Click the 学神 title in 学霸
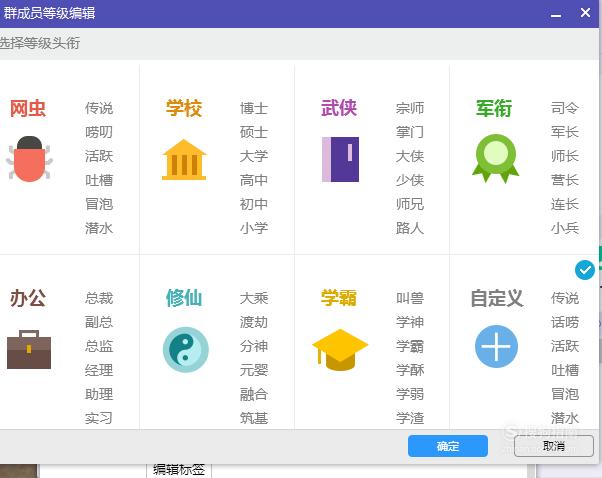 click(410, 323)
